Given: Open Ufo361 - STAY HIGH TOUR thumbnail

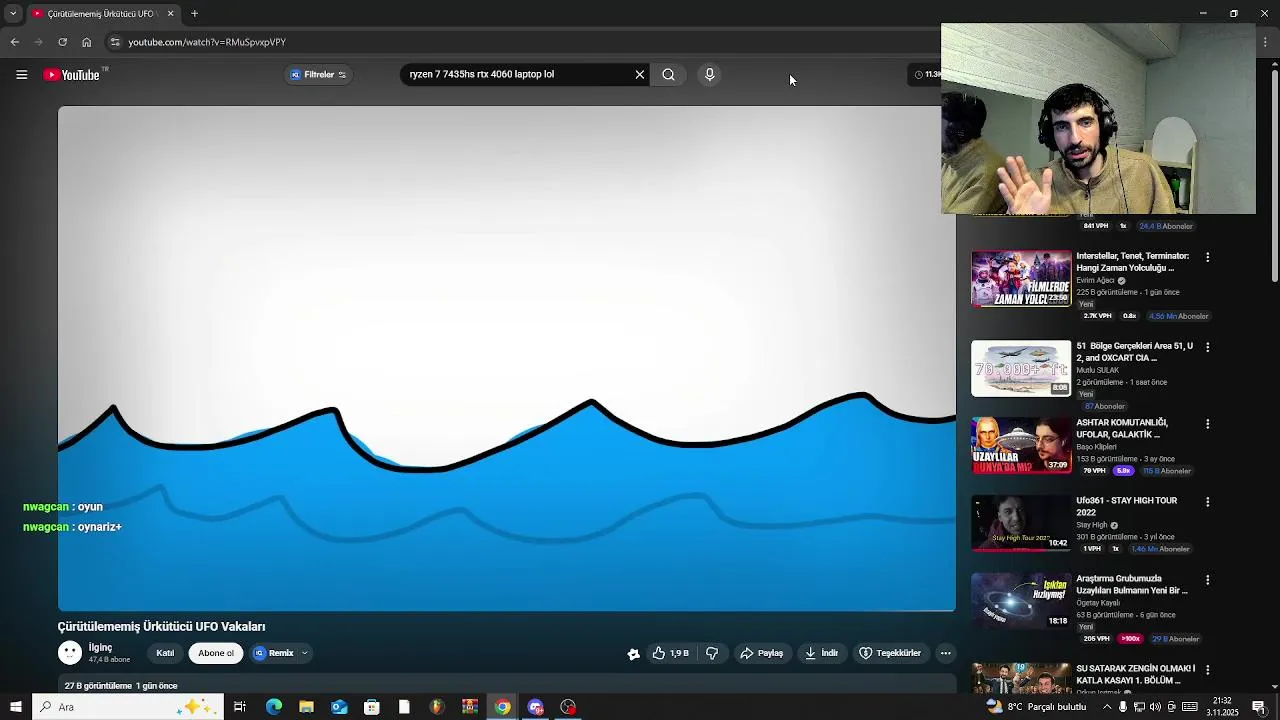Looking at the screenshot, I should (x=1021, y=523).
